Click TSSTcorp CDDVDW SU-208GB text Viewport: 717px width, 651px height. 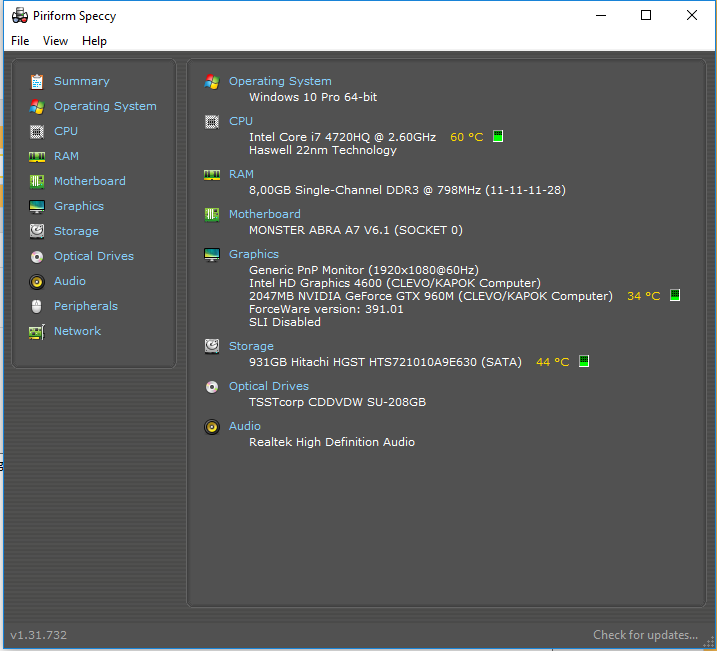click(337, 402)
